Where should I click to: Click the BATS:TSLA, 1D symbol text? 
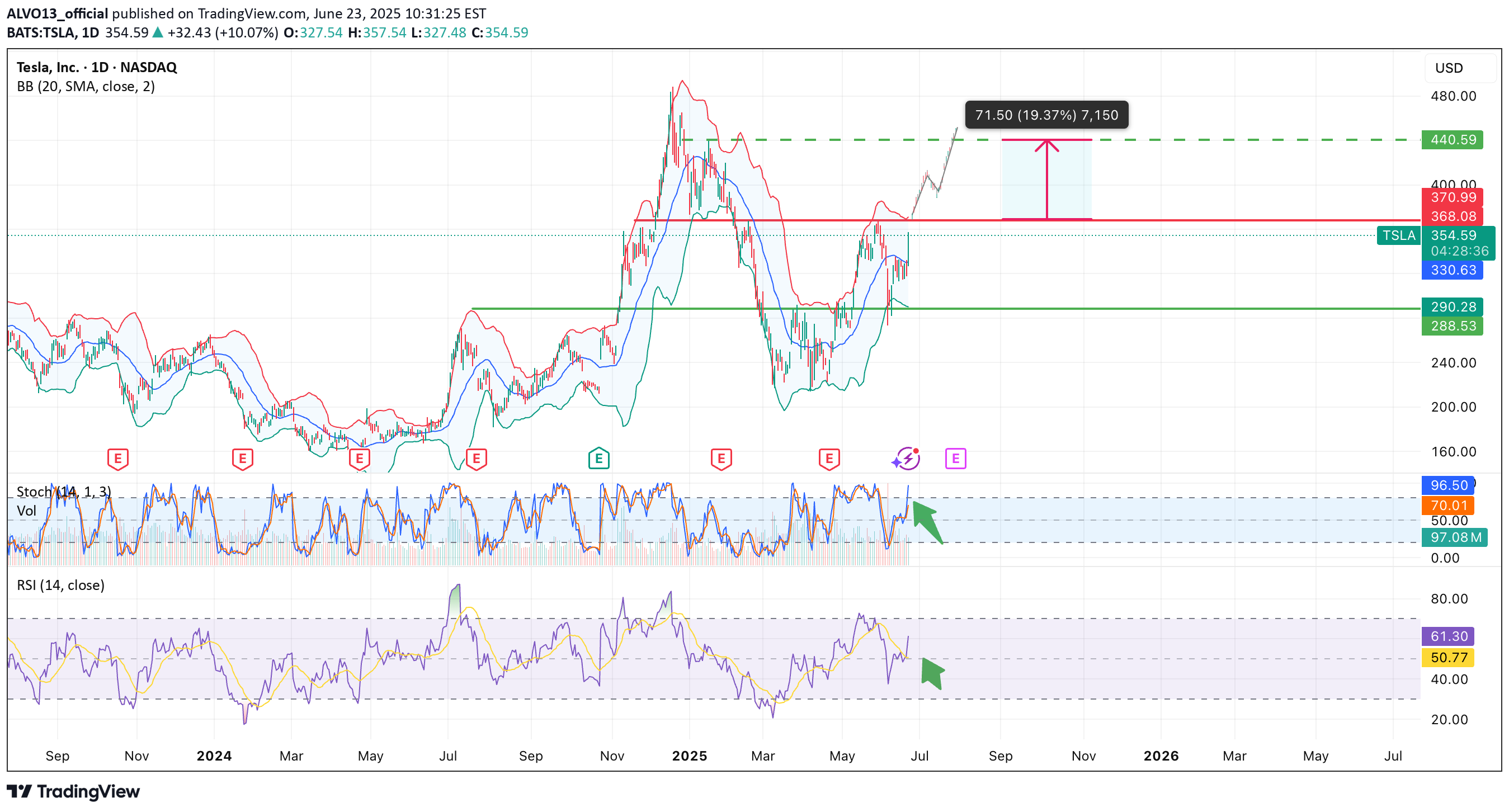pyautogui.click(x=53, y=33)
